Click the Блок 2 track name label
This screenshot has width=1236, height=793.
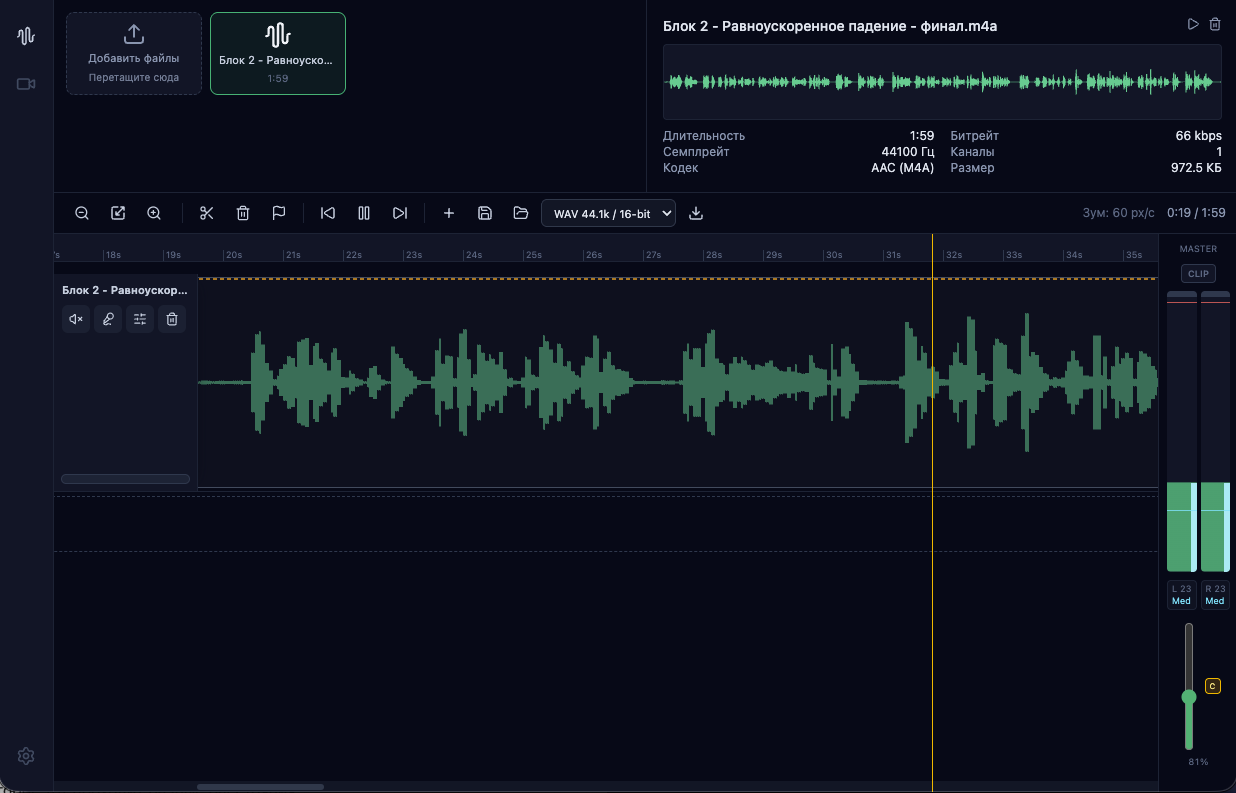tap(125, 290)
